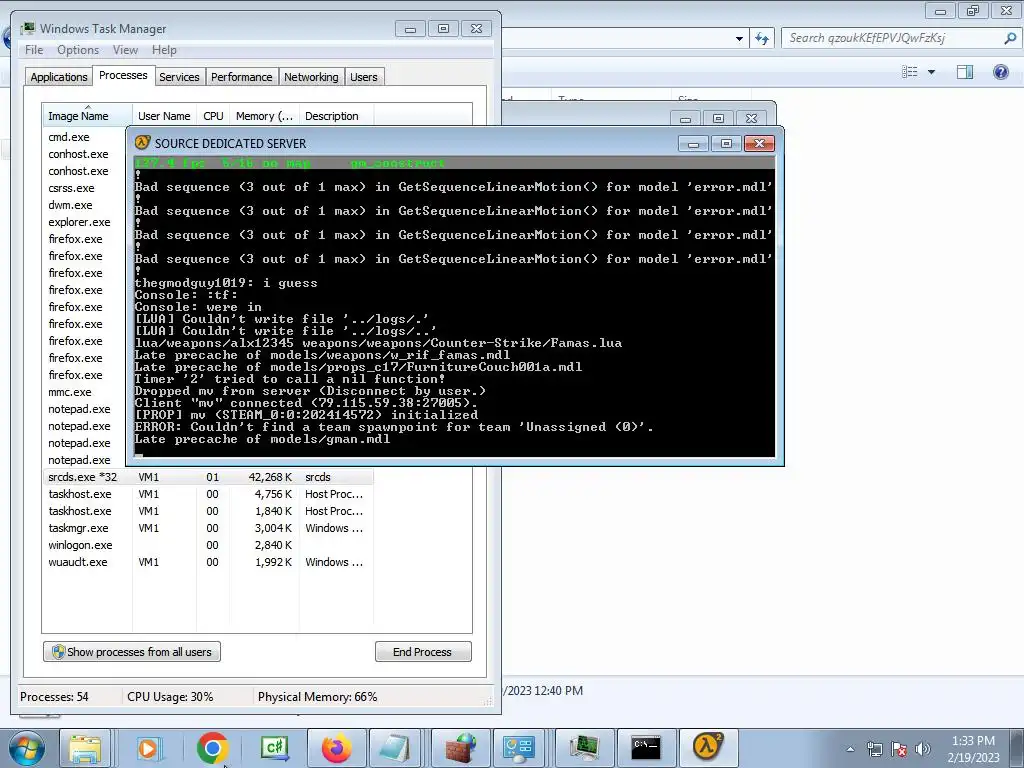This screenshot has width=1024, height=768.
Task: Click the network status tray icon
Action: coord(874,749)
